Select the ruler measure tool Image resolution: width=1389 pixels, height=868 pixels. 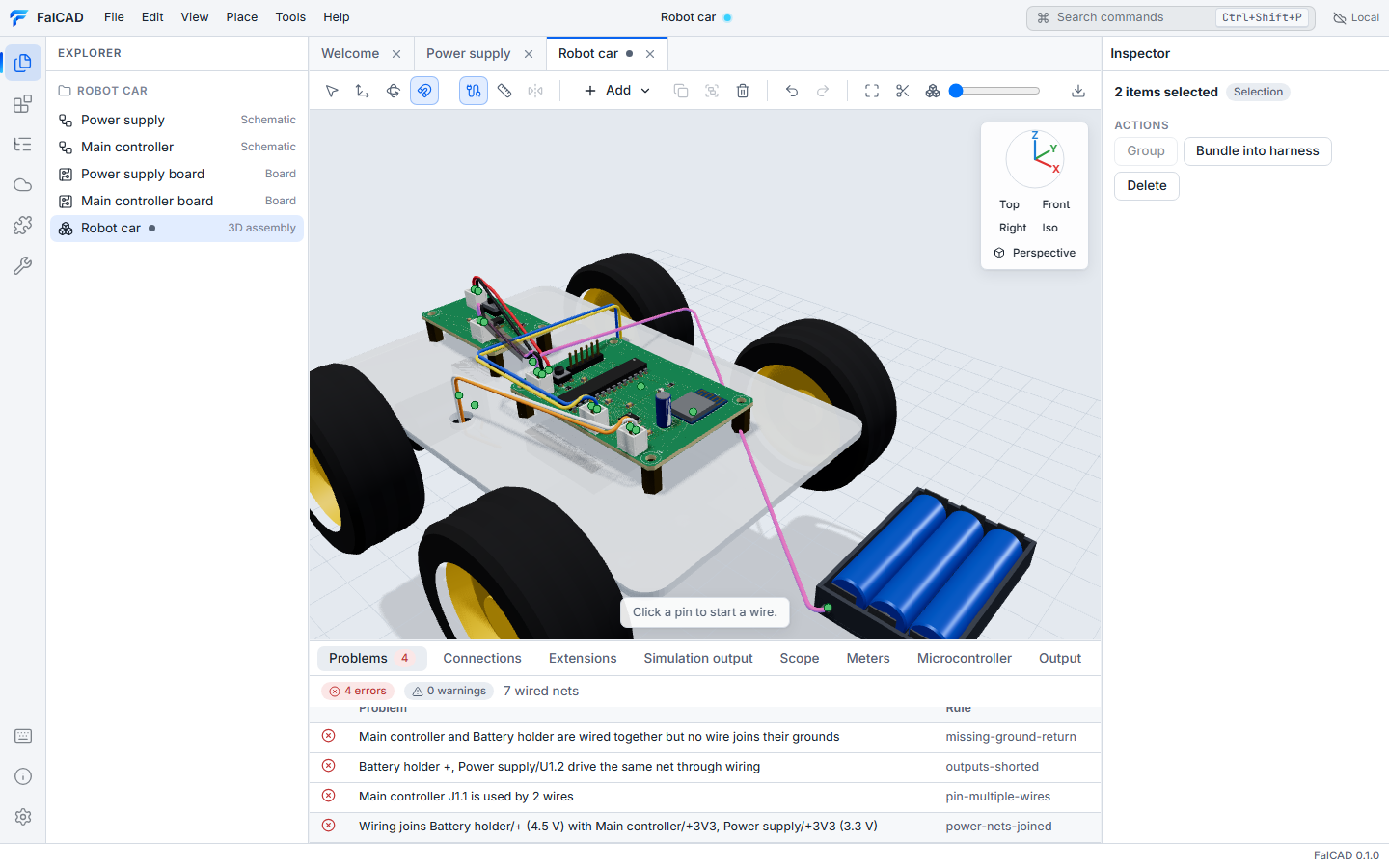[x=504, y=91]
